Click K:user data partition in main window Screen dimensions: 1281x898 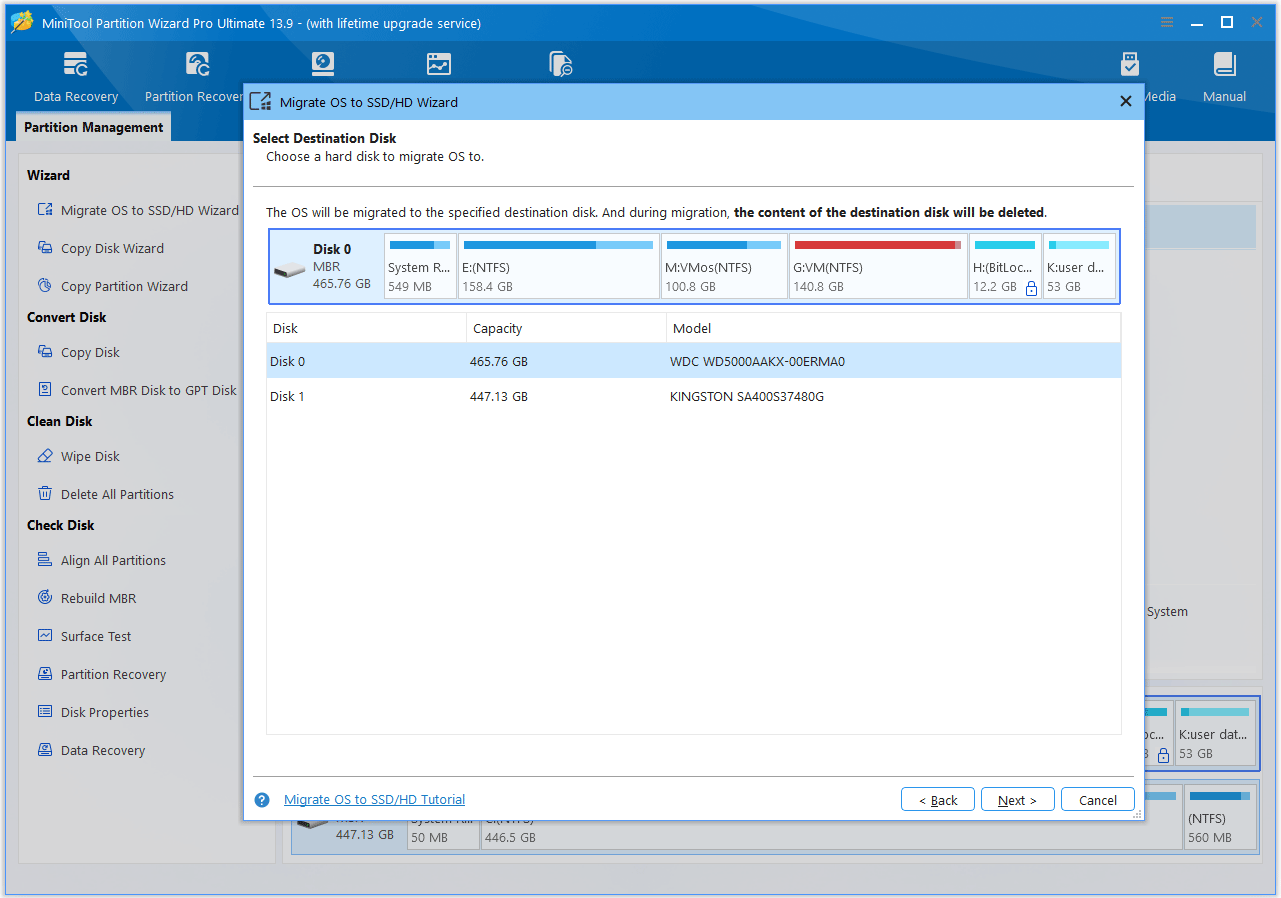[x=1214, y=734]
